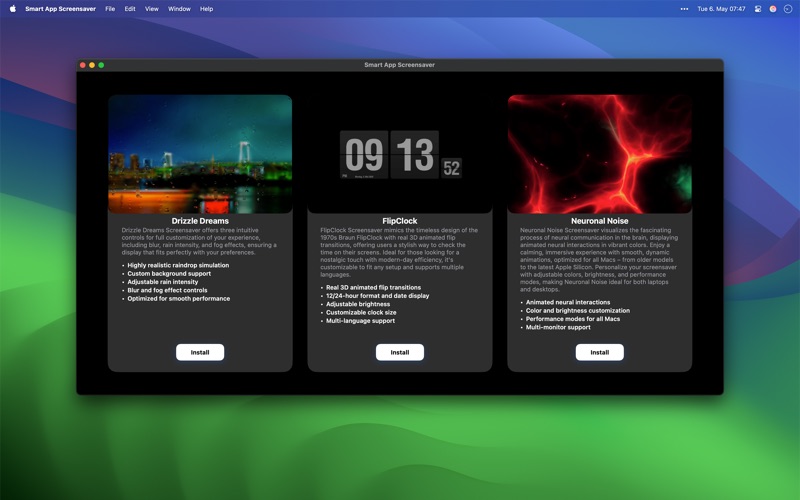Viewport: 800px width, 500px height.
Task: Click '12/24-hour format and date display' bullet
Action: [378, 295]
